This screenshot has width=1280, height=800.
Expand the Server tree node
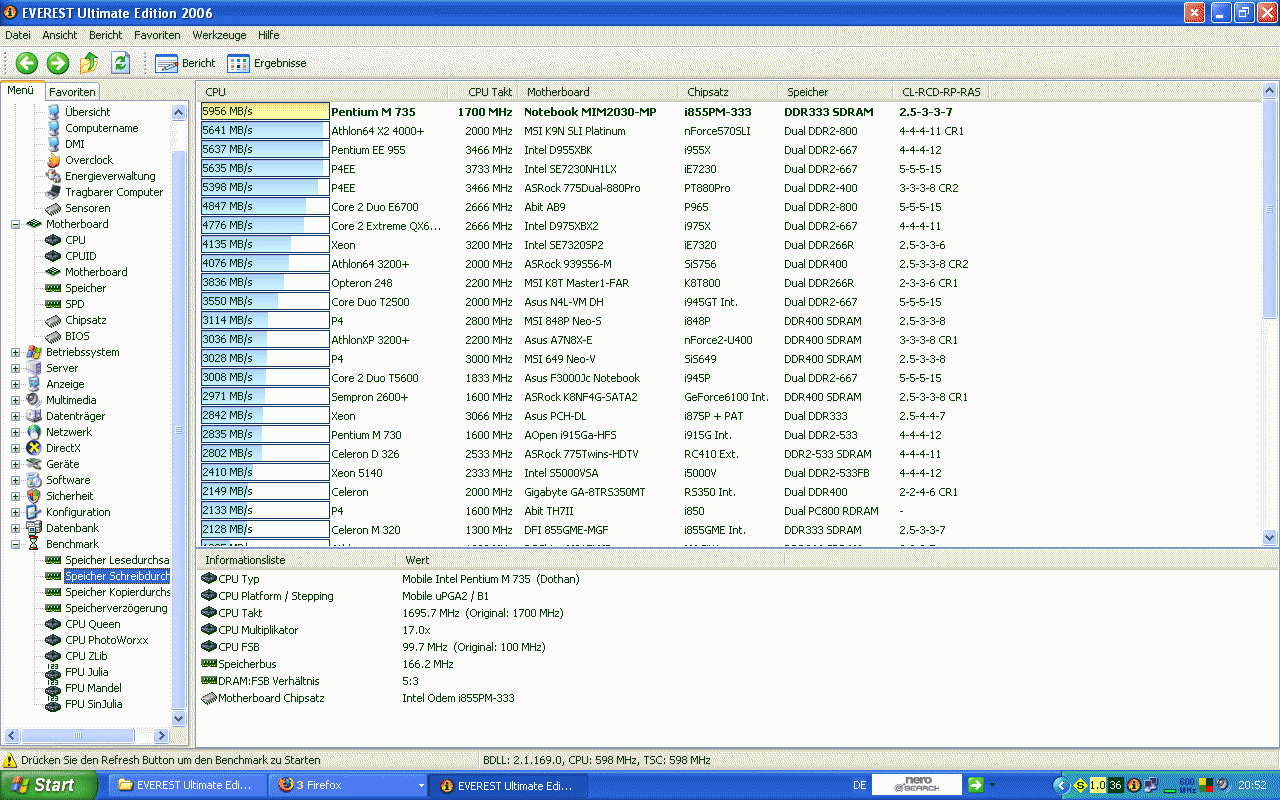coord(15,368)
